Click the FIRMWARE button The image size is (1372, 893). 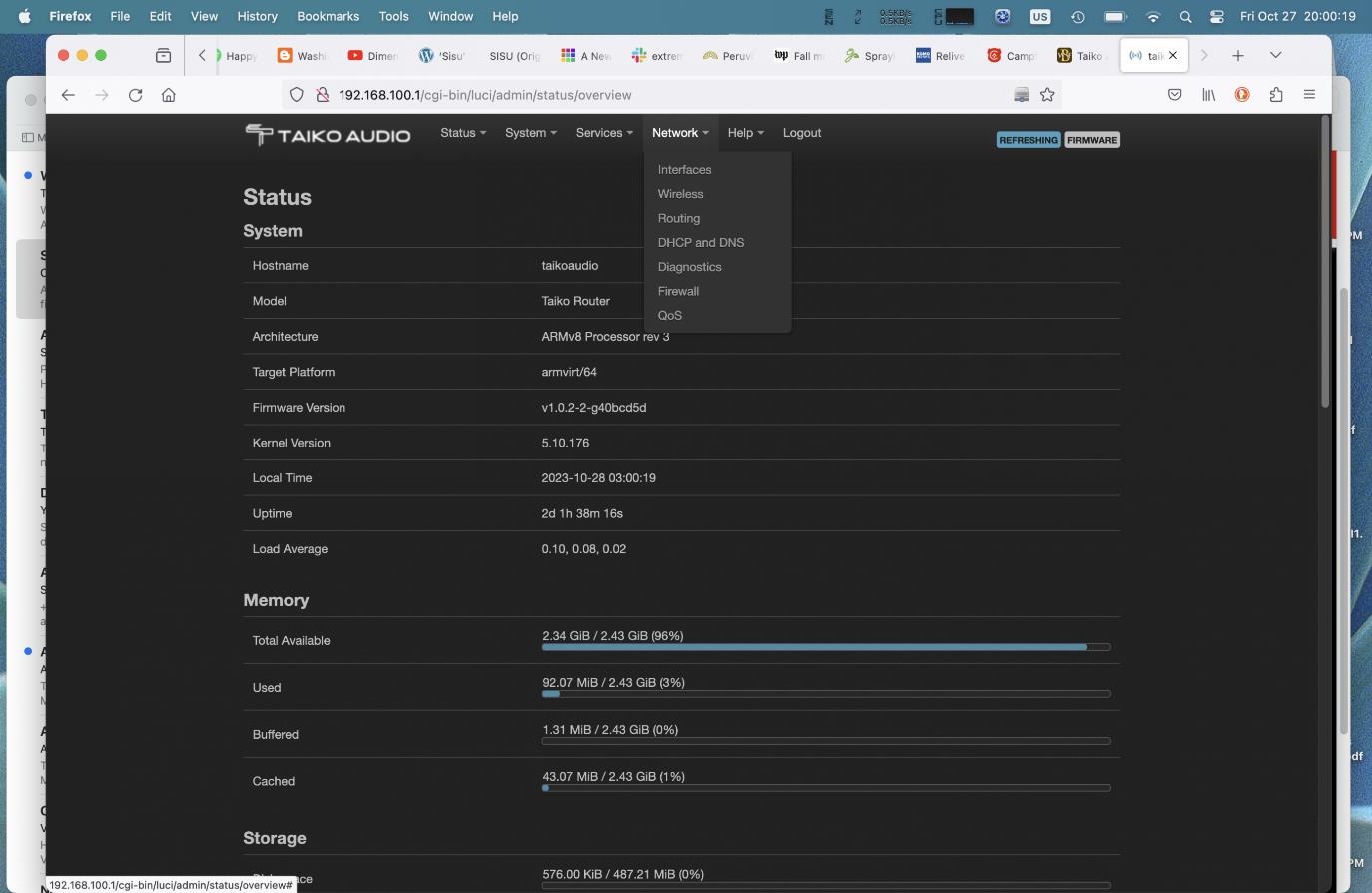click(x=1091, y=140)
